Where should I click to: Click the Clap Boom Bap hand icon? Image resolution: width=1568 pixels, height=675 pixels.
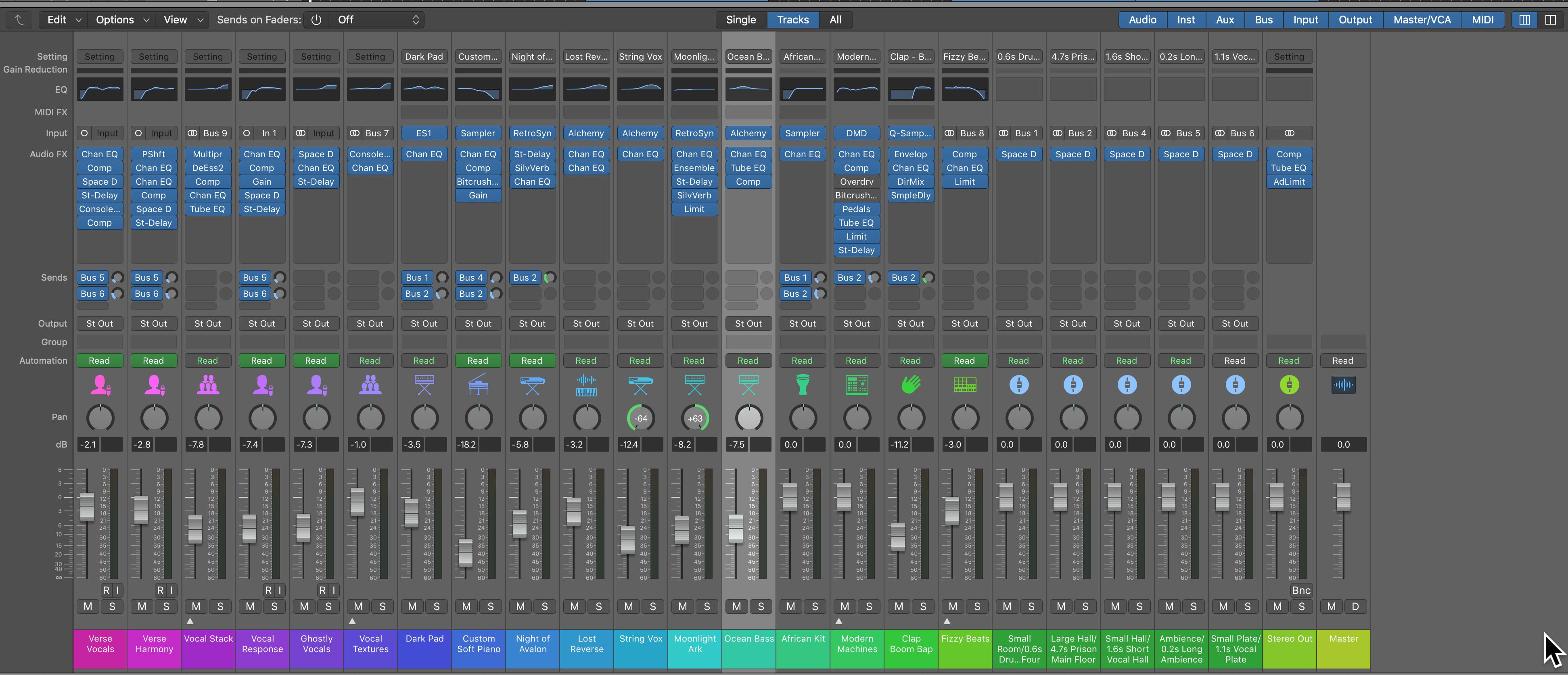pyautogui.click(x=911, y=385)
